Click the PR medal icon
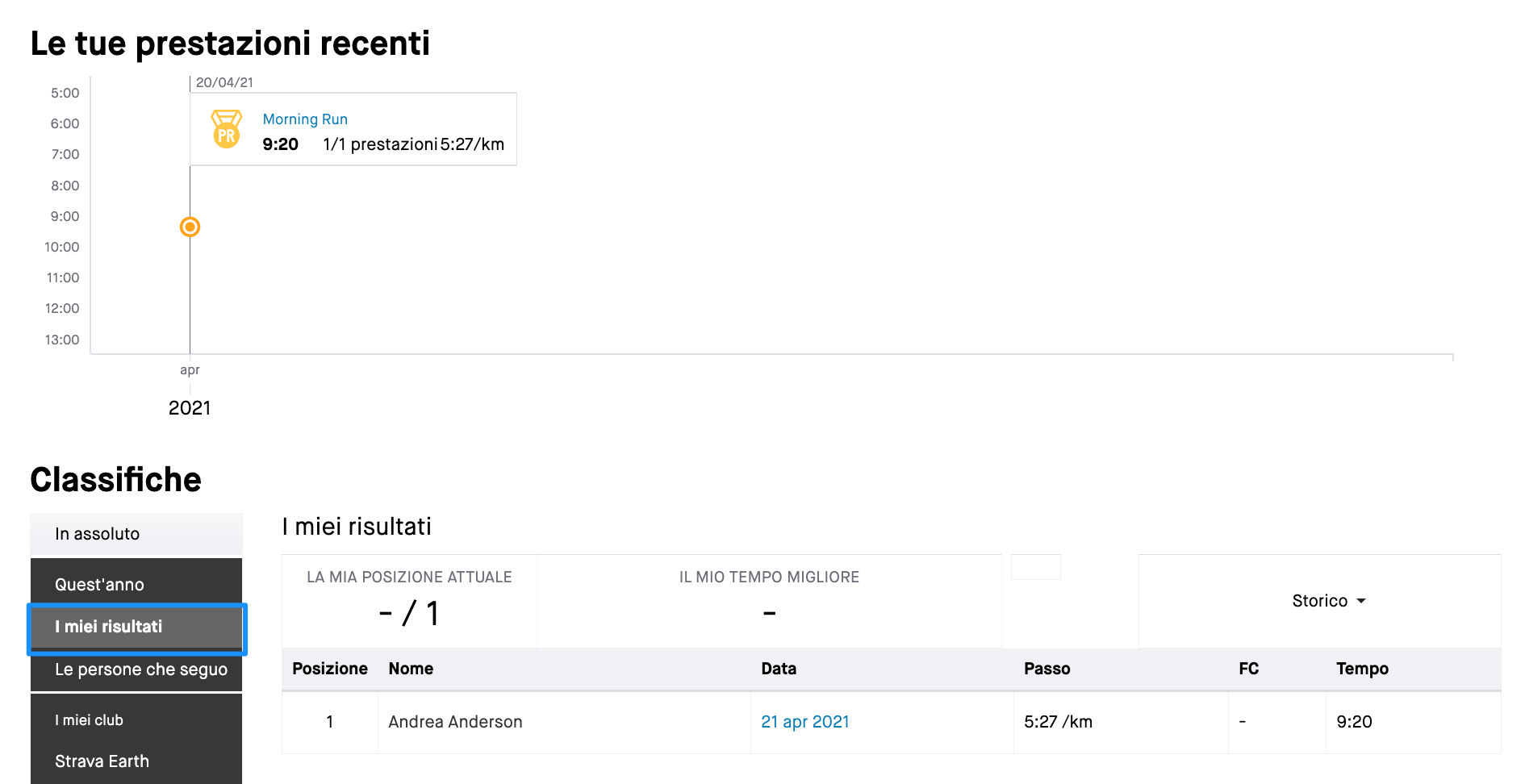 click(226, 129)
